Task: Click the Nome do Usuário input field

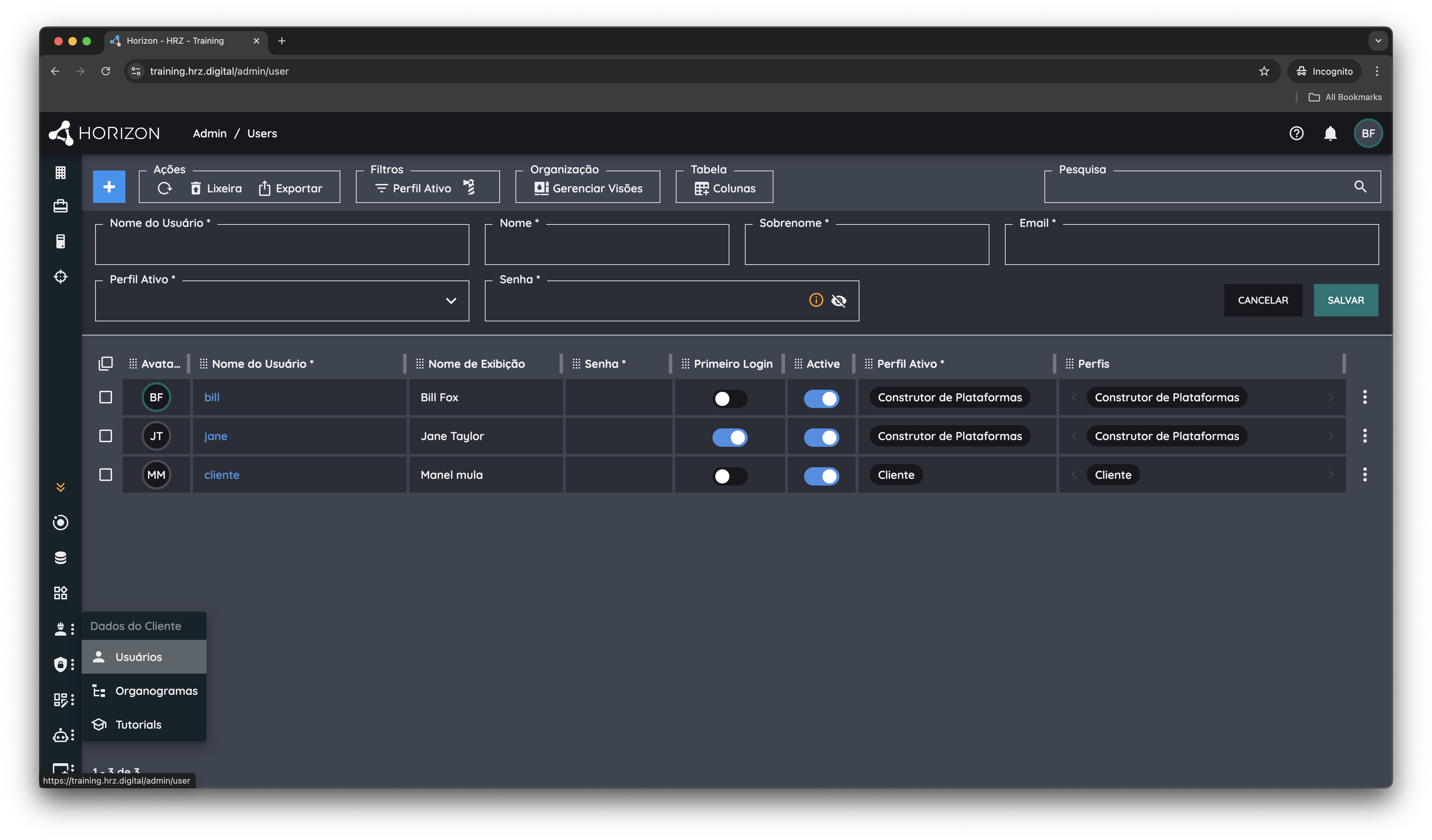Action: click(282, 245)
